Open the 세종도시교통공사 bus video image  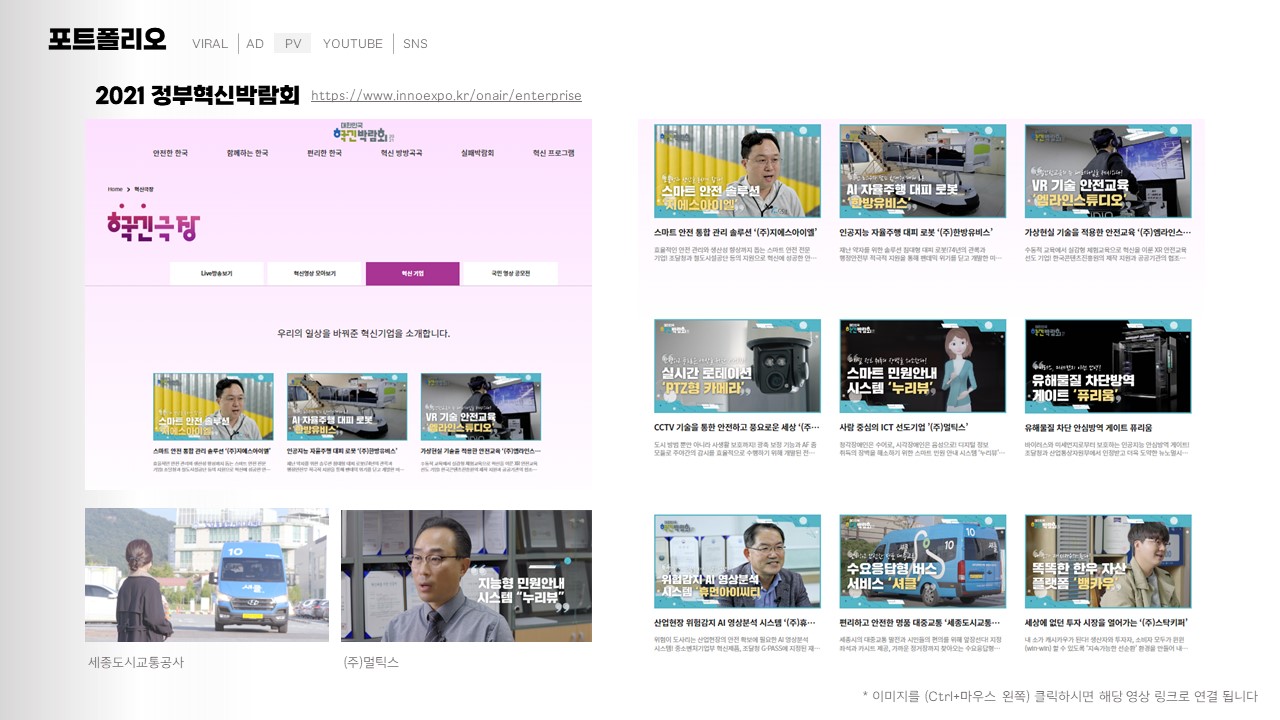(207, 575)
